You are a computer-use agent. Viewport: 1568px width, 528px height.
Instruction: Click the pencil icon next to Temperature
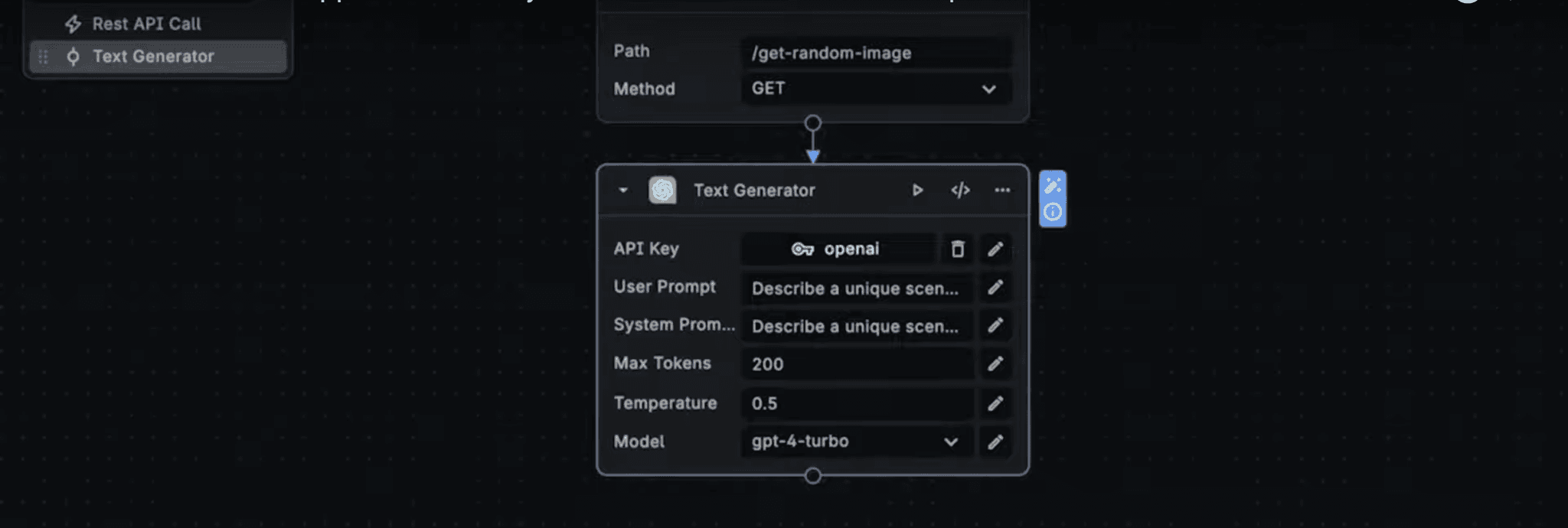click(995, 403)
